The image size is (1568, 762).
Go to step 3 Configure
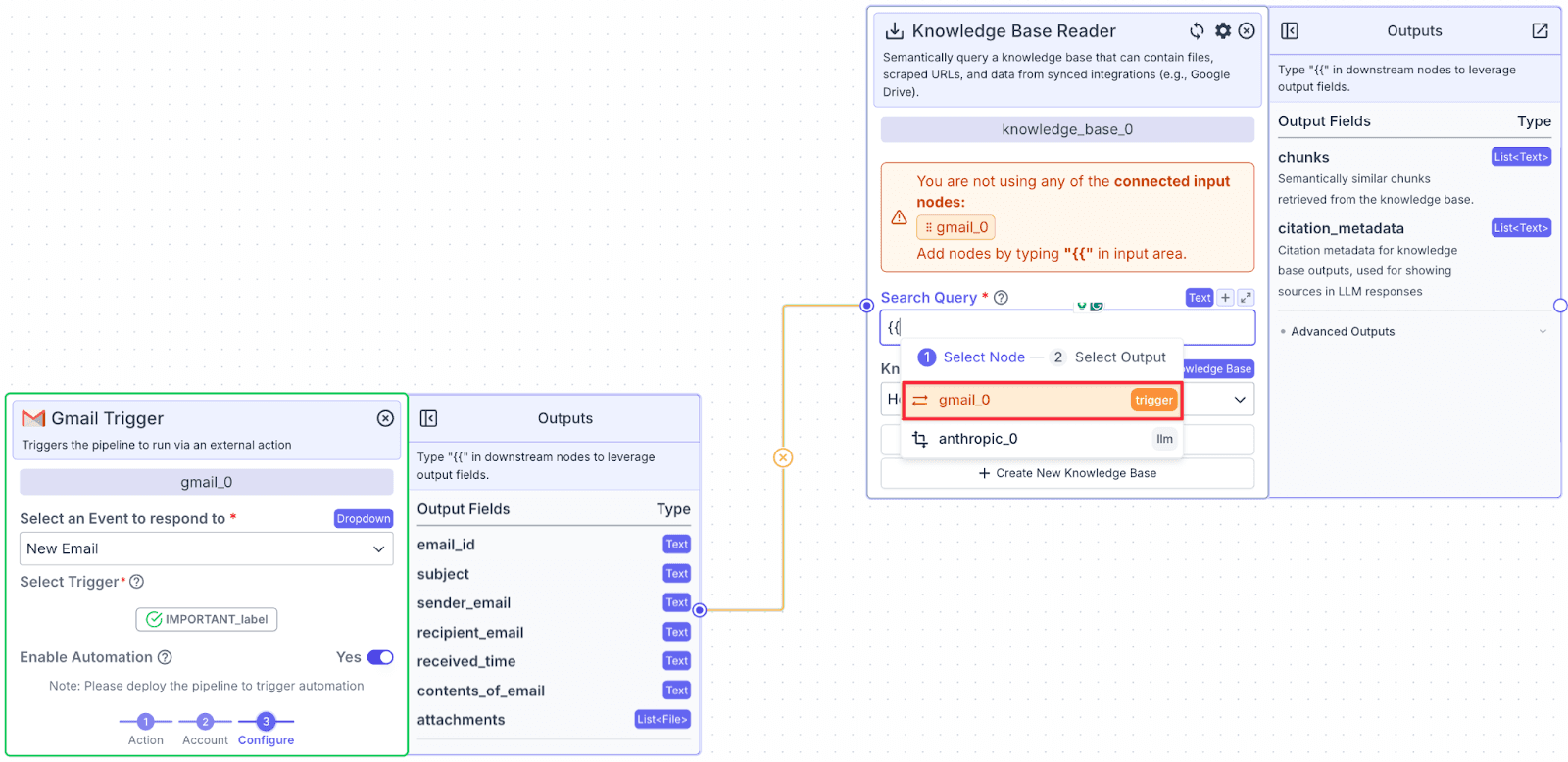[x=266, y=730]
